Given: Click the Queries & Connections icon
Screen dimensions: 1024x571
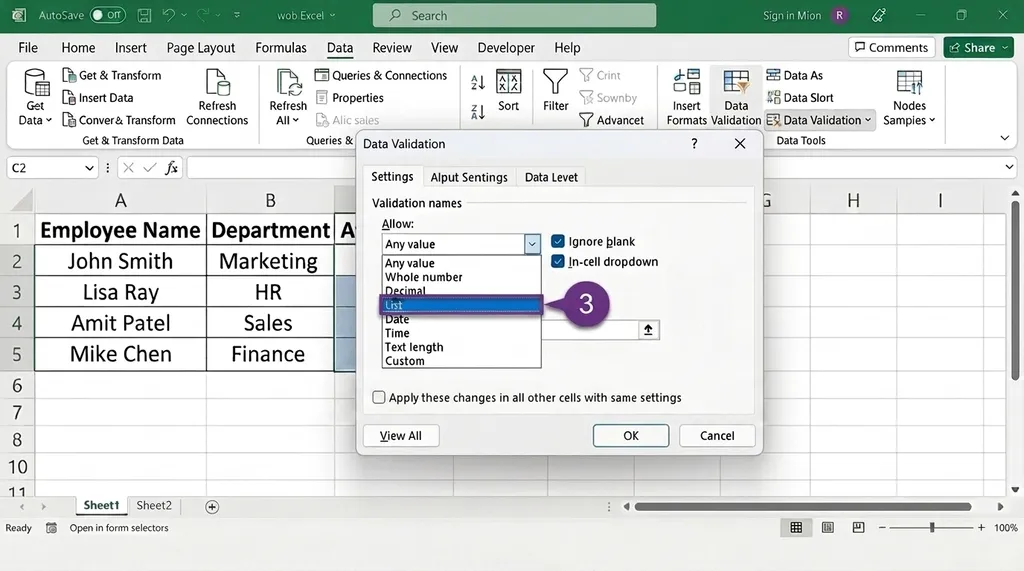Looking at the screenshot, I should [x=321, y=75].
